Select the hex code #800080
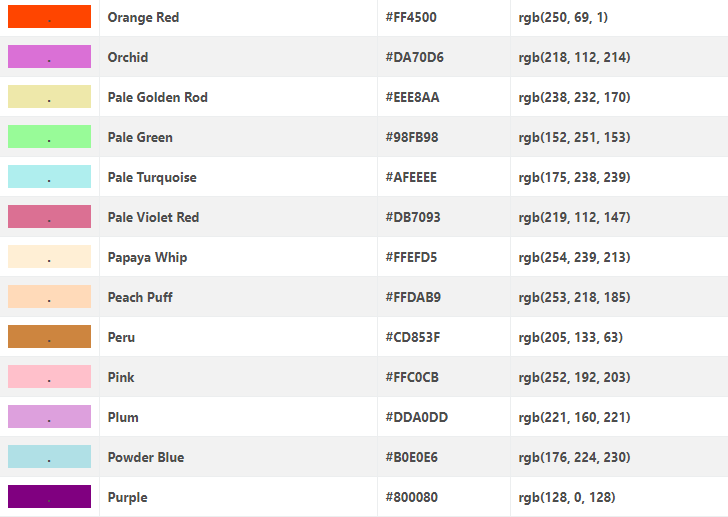This screenshot has height=517, width=728. click(x=411, y=497)
